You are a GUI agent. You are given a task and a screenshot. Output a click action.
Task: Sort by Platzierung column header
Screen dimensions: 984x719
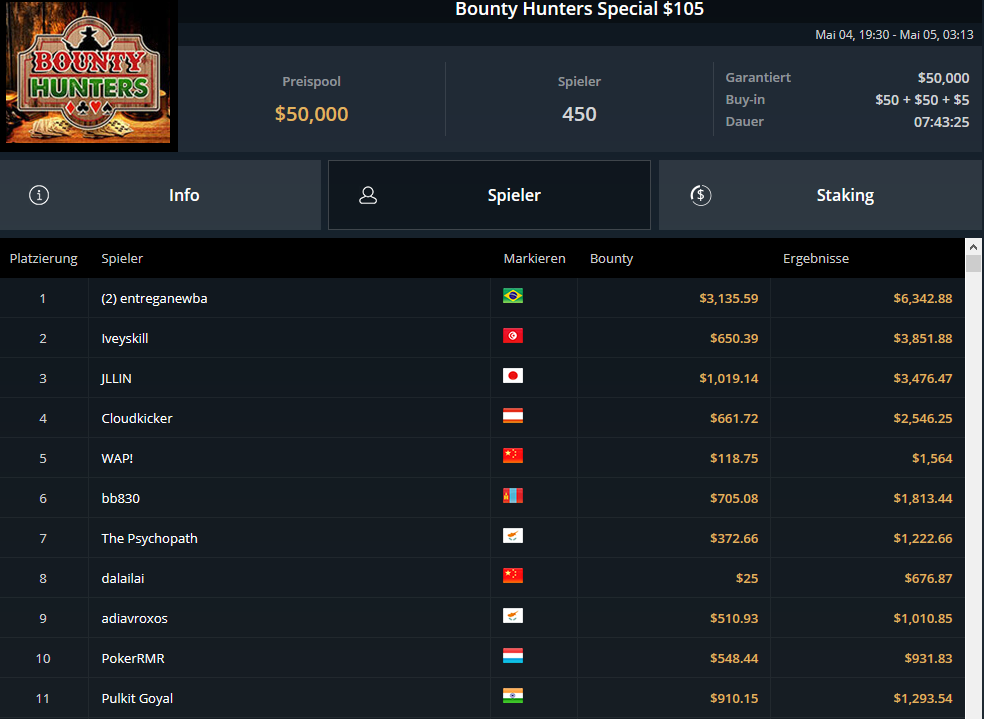tap(43, 258)
